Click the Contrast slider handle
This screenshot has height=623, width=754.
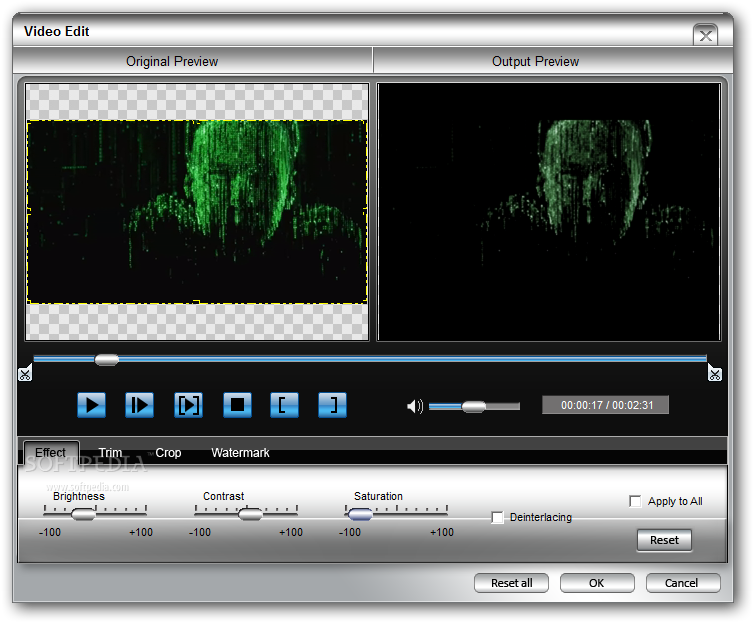coord(251,514)
